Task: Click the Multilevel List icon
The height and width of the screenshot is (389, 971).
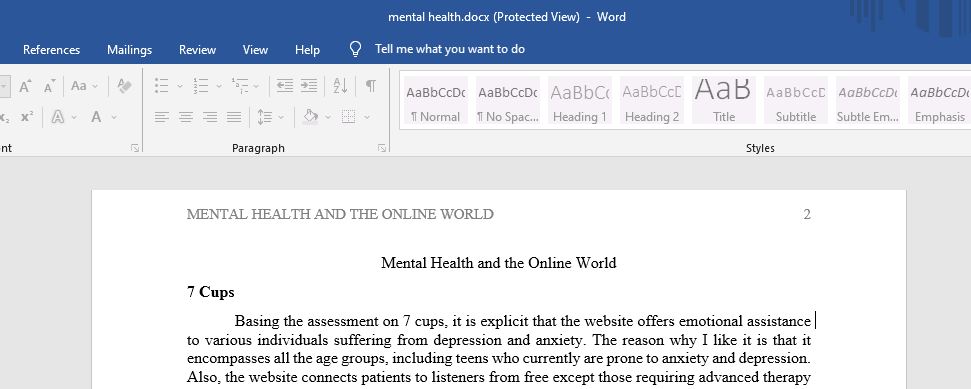Action: click(240, 85)
